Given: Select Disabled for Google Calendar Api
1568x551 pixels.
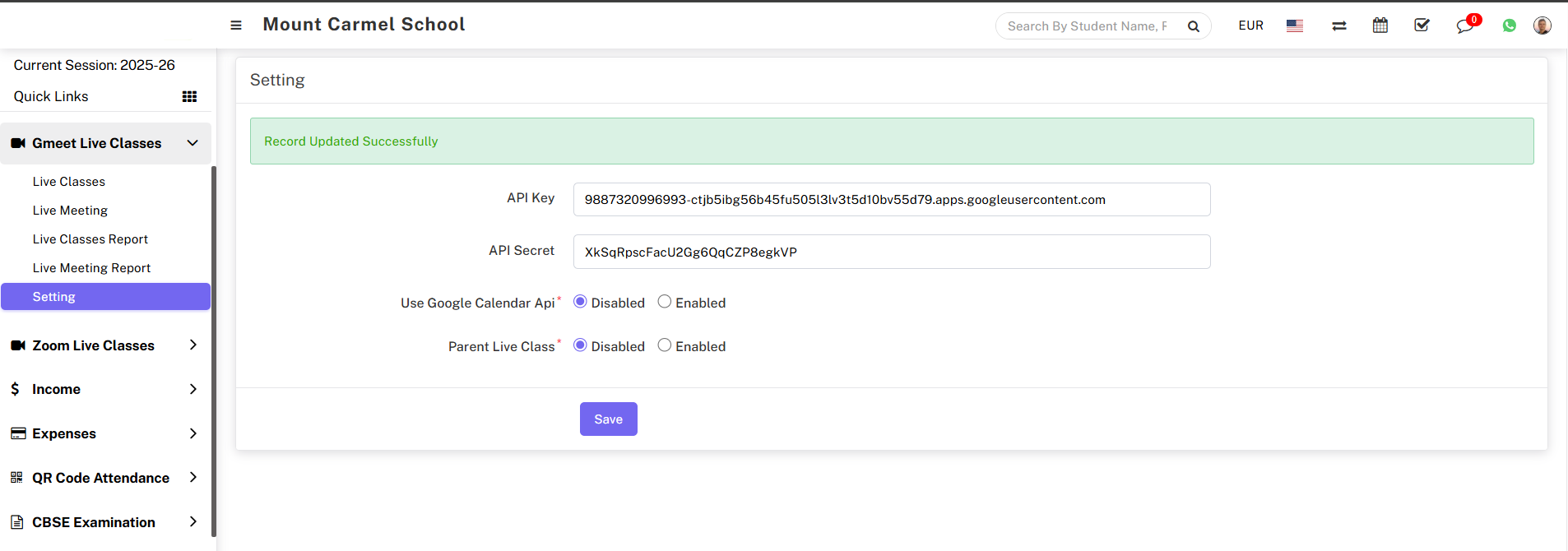Looking at the screenshot, I should point(580,302).
